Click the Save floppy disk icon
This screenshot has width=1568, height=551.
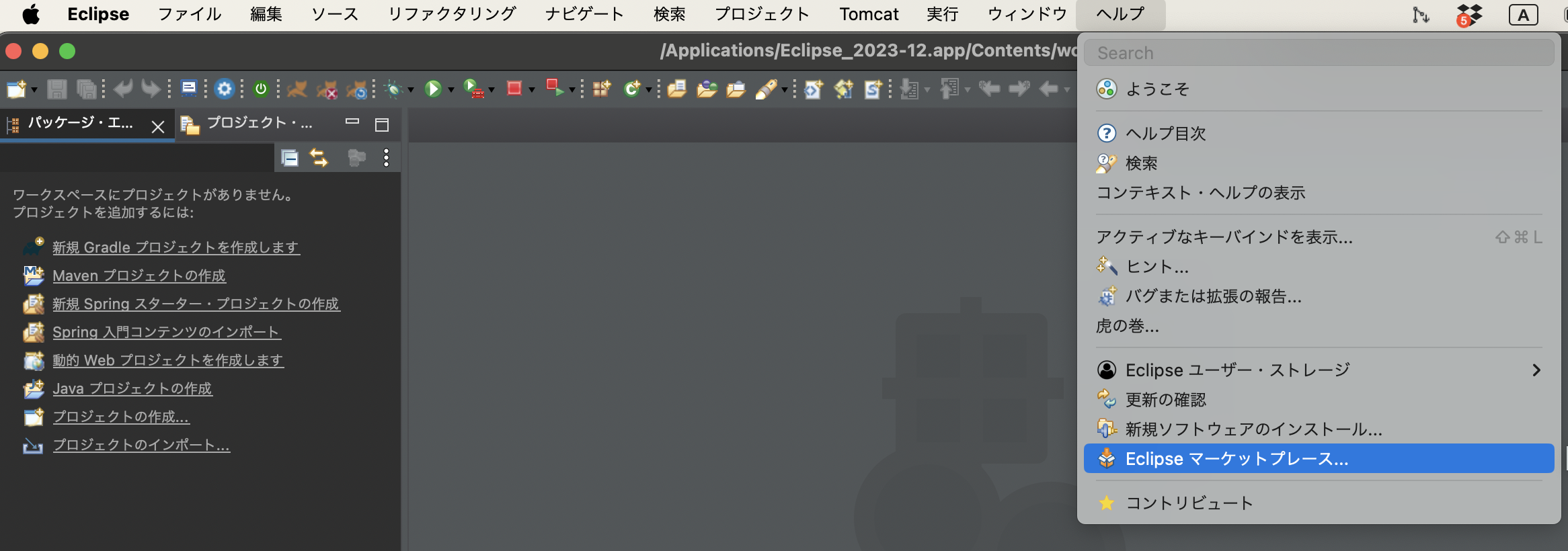click(57, 89)
